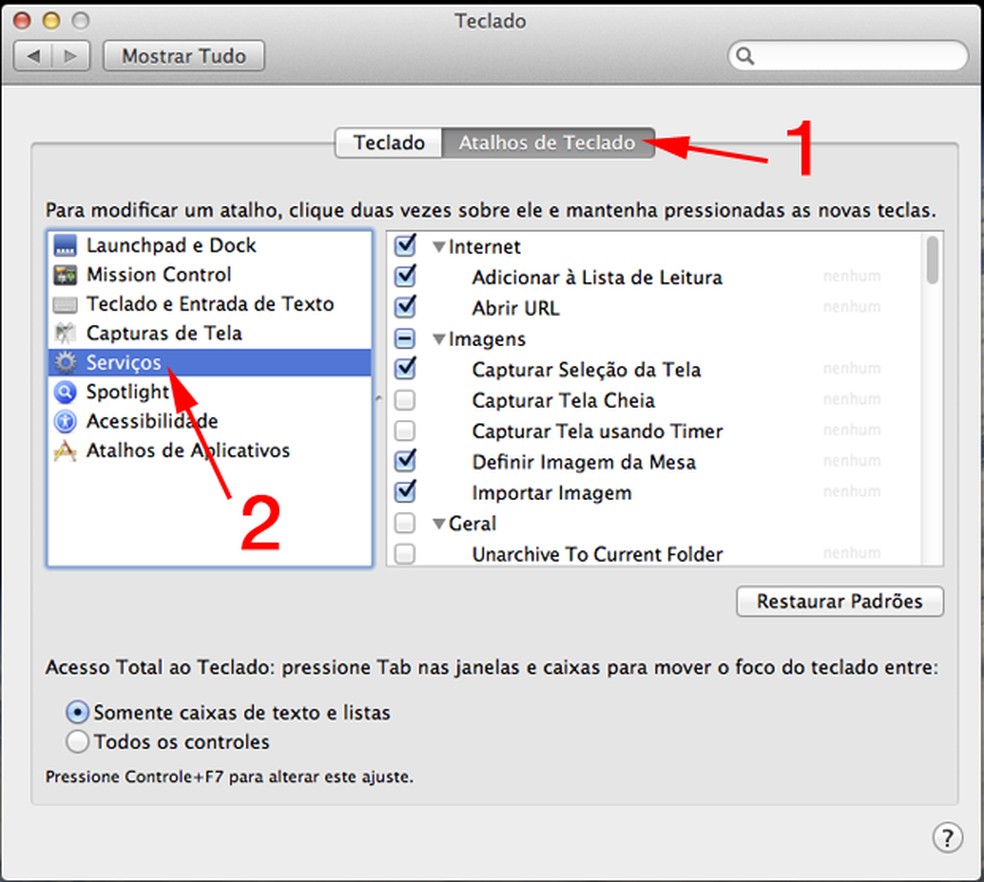Switch to the Teclado tab

[388, 143]
